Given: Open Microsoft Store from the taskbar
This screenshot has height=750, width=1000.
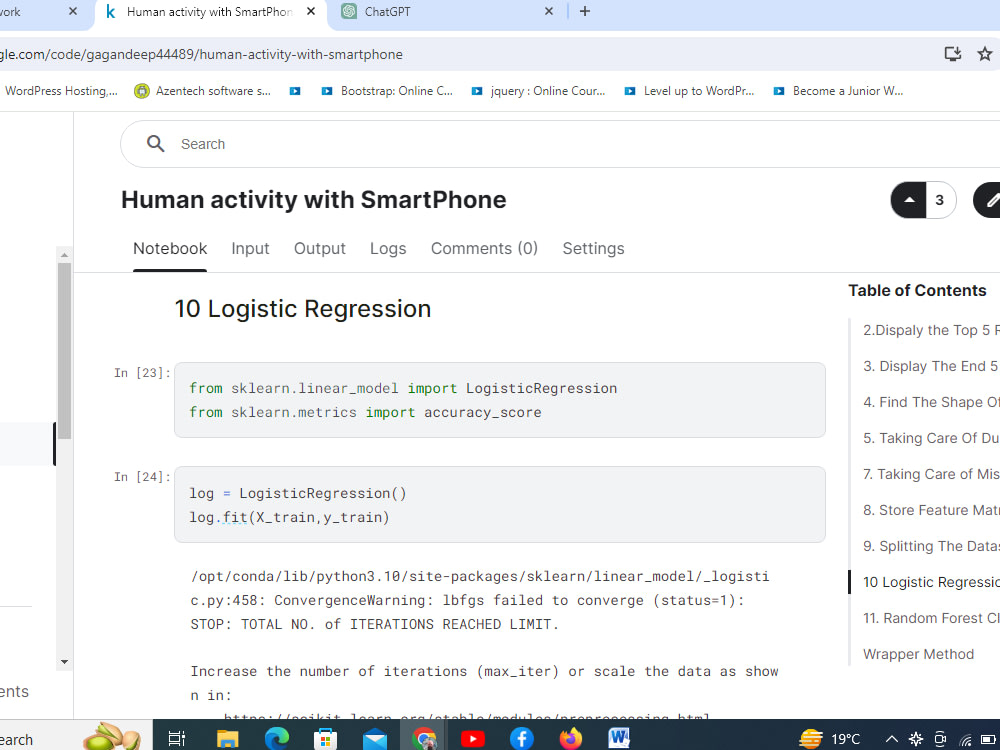Looking at the screenshot, I should (x=325, y=738).
